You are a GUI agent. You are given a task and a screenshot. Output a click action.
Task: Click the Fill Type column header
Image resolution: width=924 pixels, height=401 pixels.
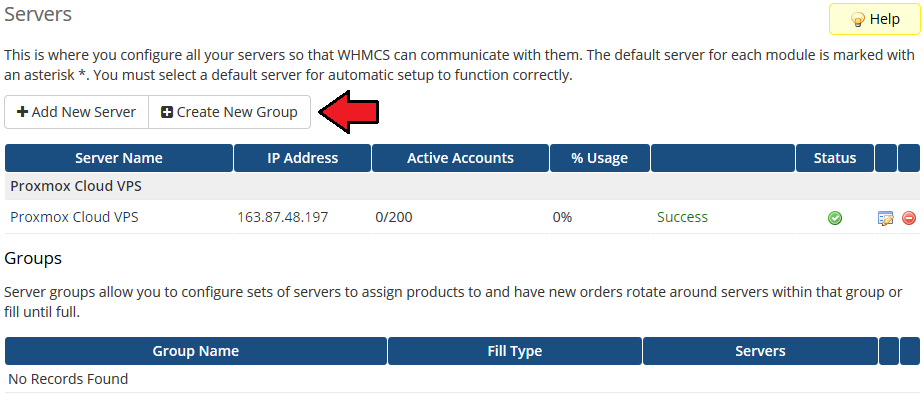514,351
